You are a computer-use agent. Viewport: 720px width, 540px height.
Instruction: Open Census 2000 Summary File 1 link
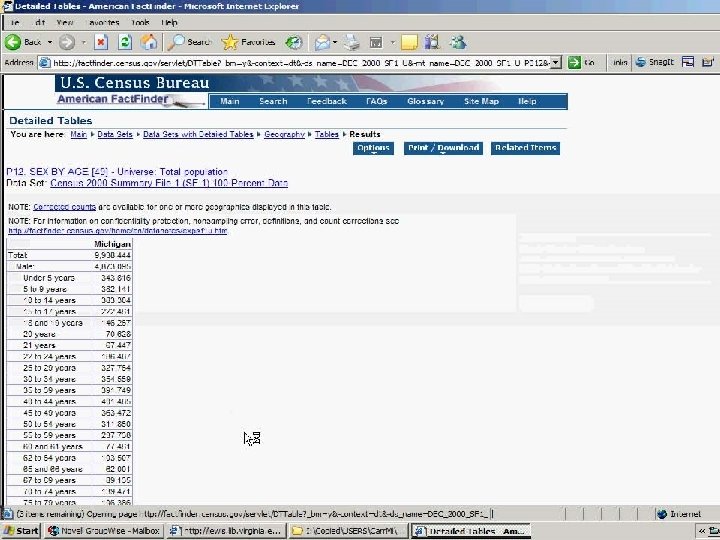point(169,183)
